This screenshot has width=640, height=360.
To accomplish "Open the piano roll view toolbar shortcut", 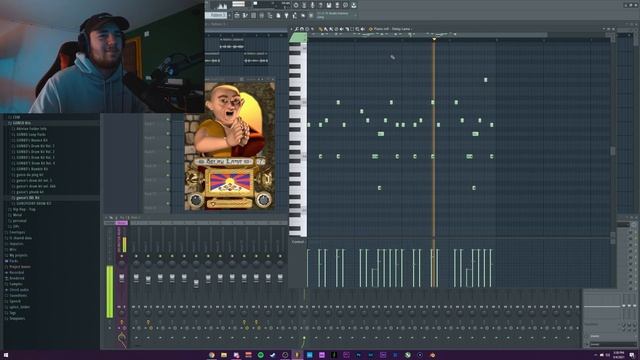I will tap(244, 16).
